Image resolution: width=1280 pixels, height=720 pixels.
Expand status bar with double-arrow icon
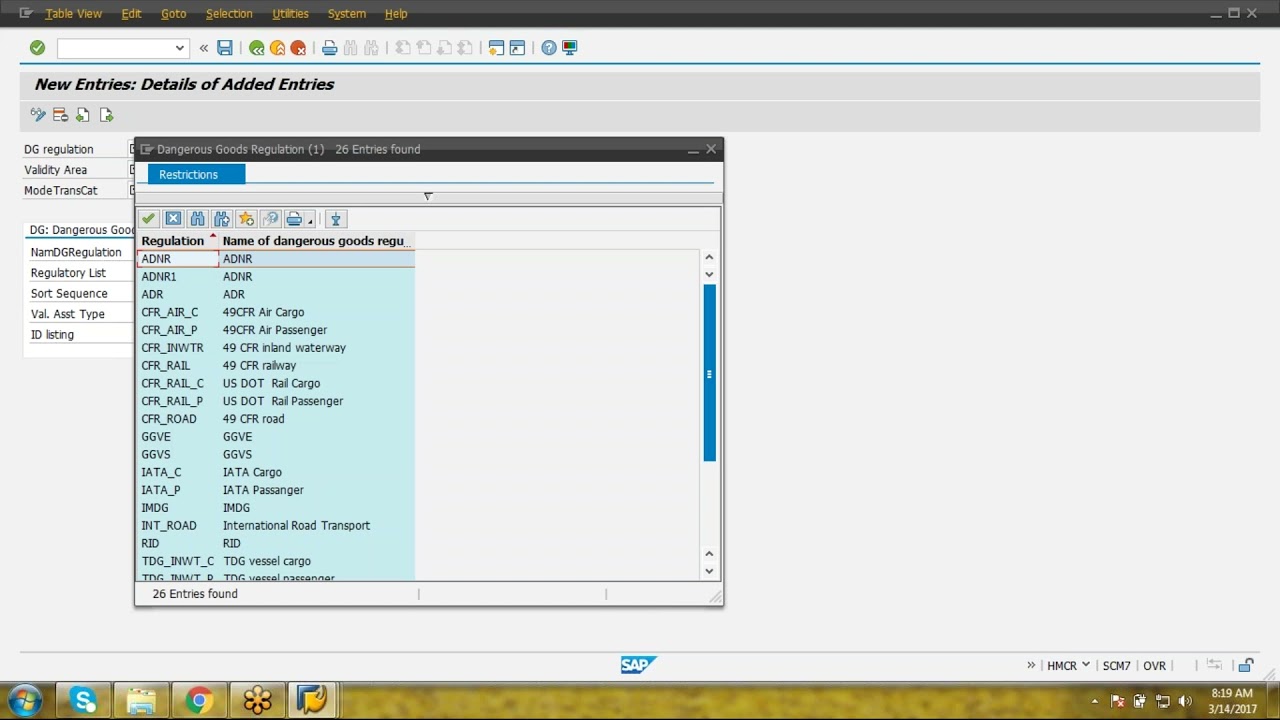click(1031, 666)
